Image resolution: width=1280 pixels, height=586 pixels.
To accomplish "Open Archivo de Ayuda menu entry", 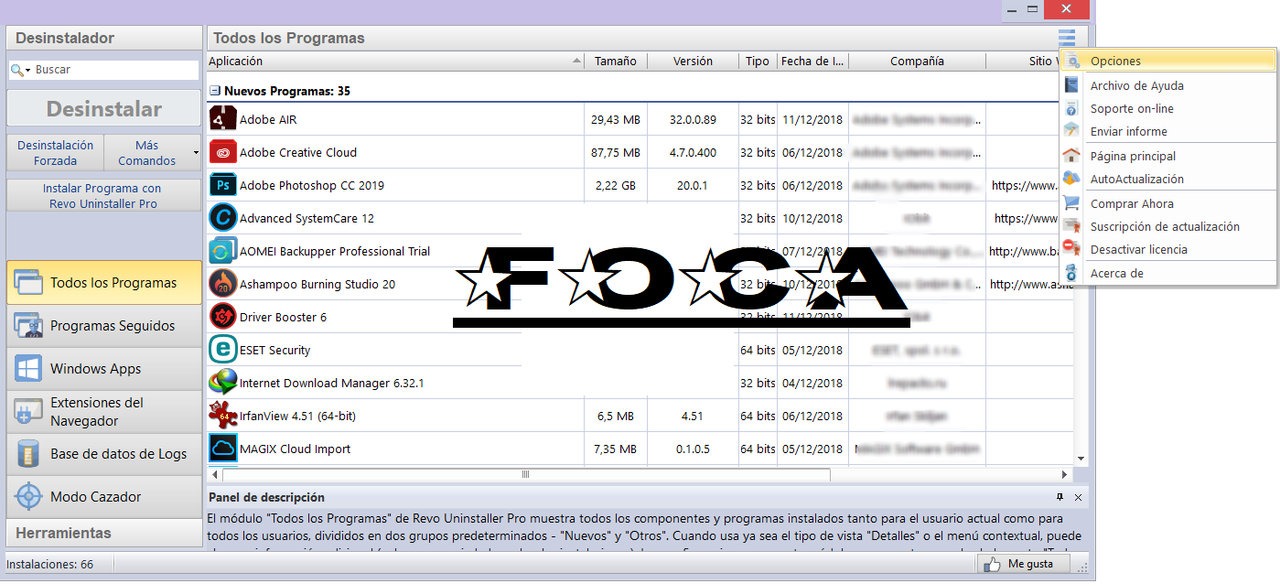I will [1168, 86].
